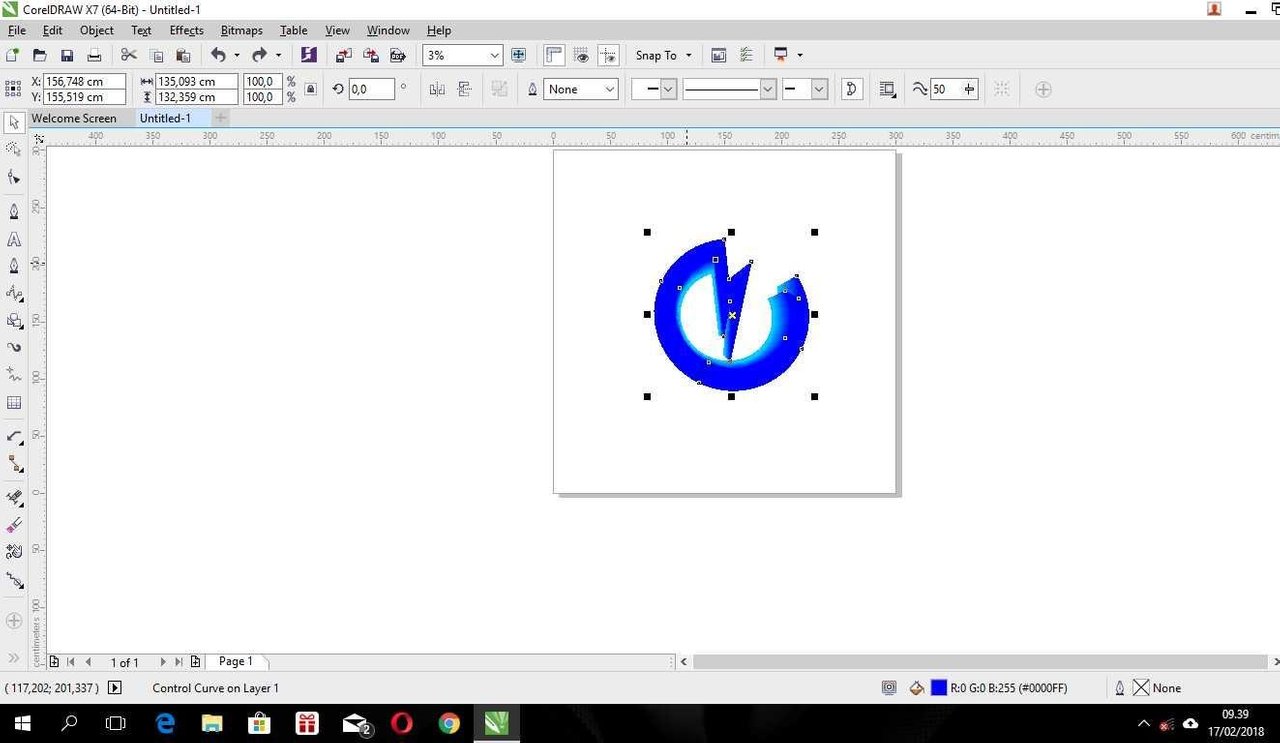The height and width of the screenshot is (743, 1280).
Task: Open the Bitmaps menu
Action: (x=242, y=30)
